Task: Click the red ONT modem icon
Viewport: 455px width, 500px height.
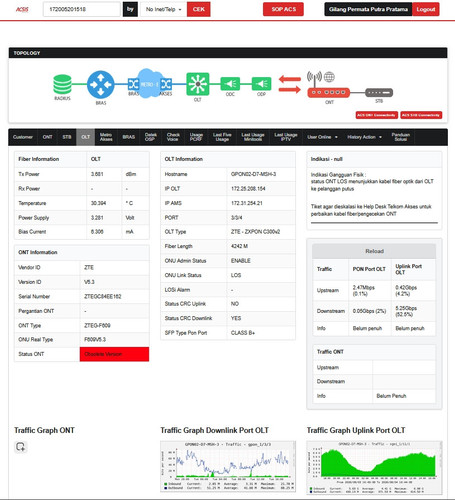Action: [x=329, y=92]
